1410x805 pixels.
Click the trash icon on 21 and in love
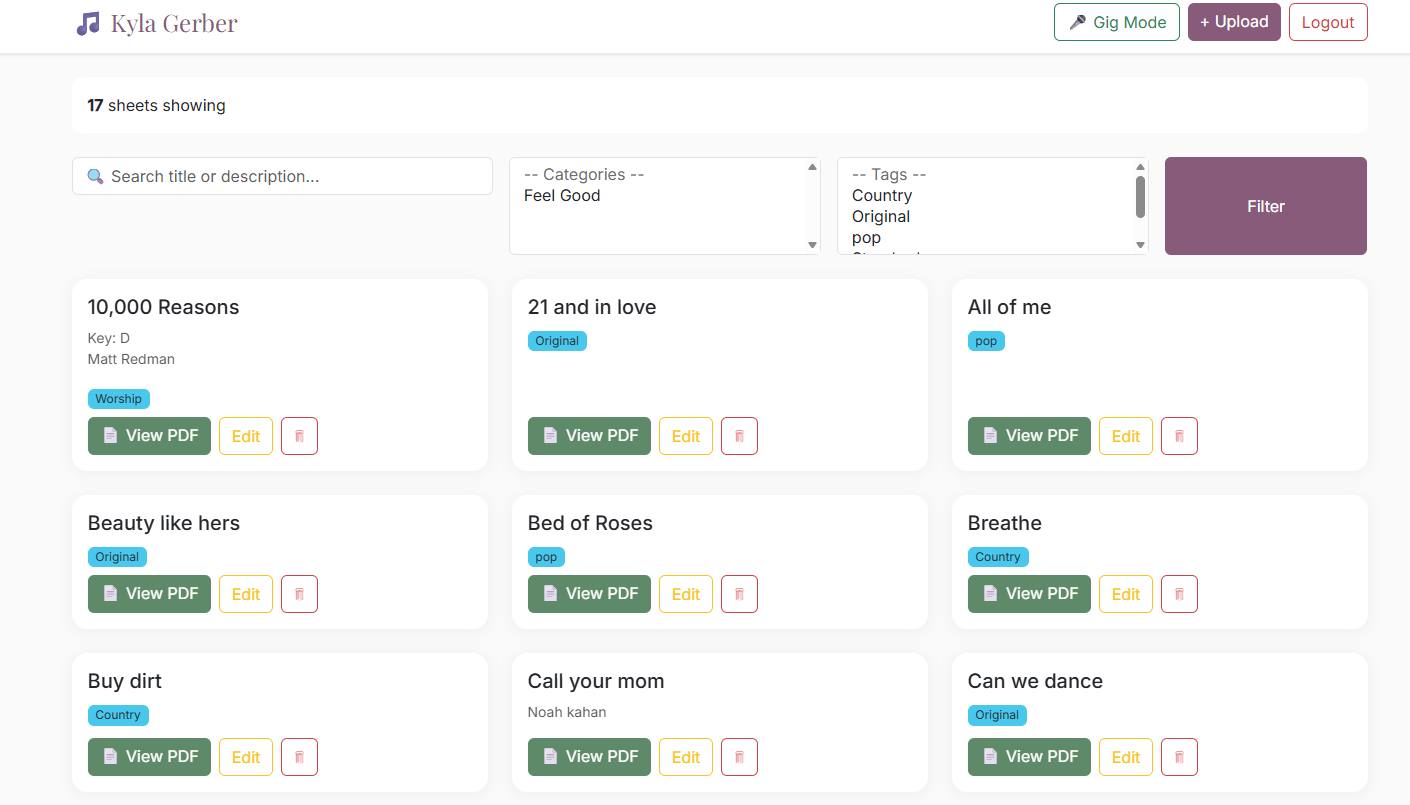tap(739, 436)
